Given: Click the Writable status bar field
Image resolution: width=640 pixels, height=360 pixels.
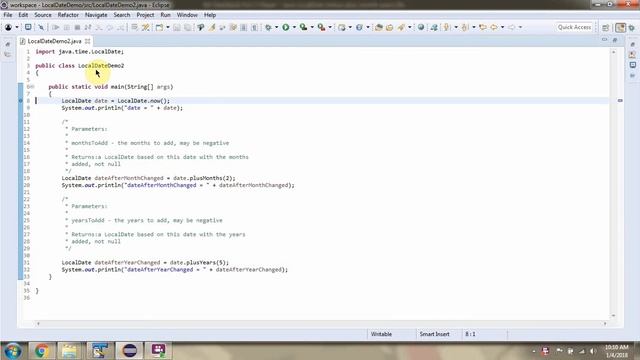Looking at the screenshot, I should click(x=381, y=334).
